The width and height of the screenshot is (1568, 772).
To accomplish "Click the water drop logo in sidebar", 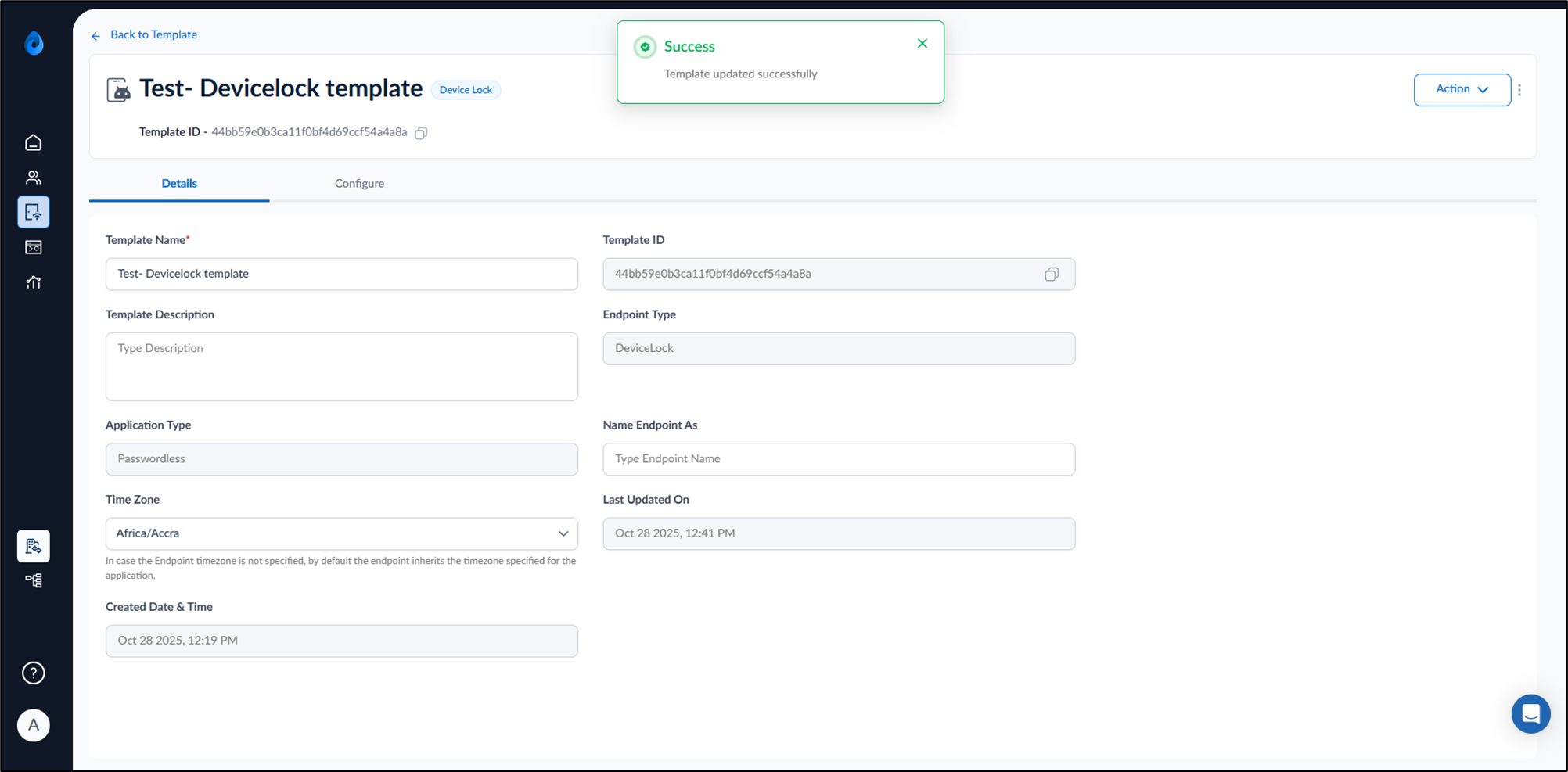I will pyautogui.click(x=34, y=43).
